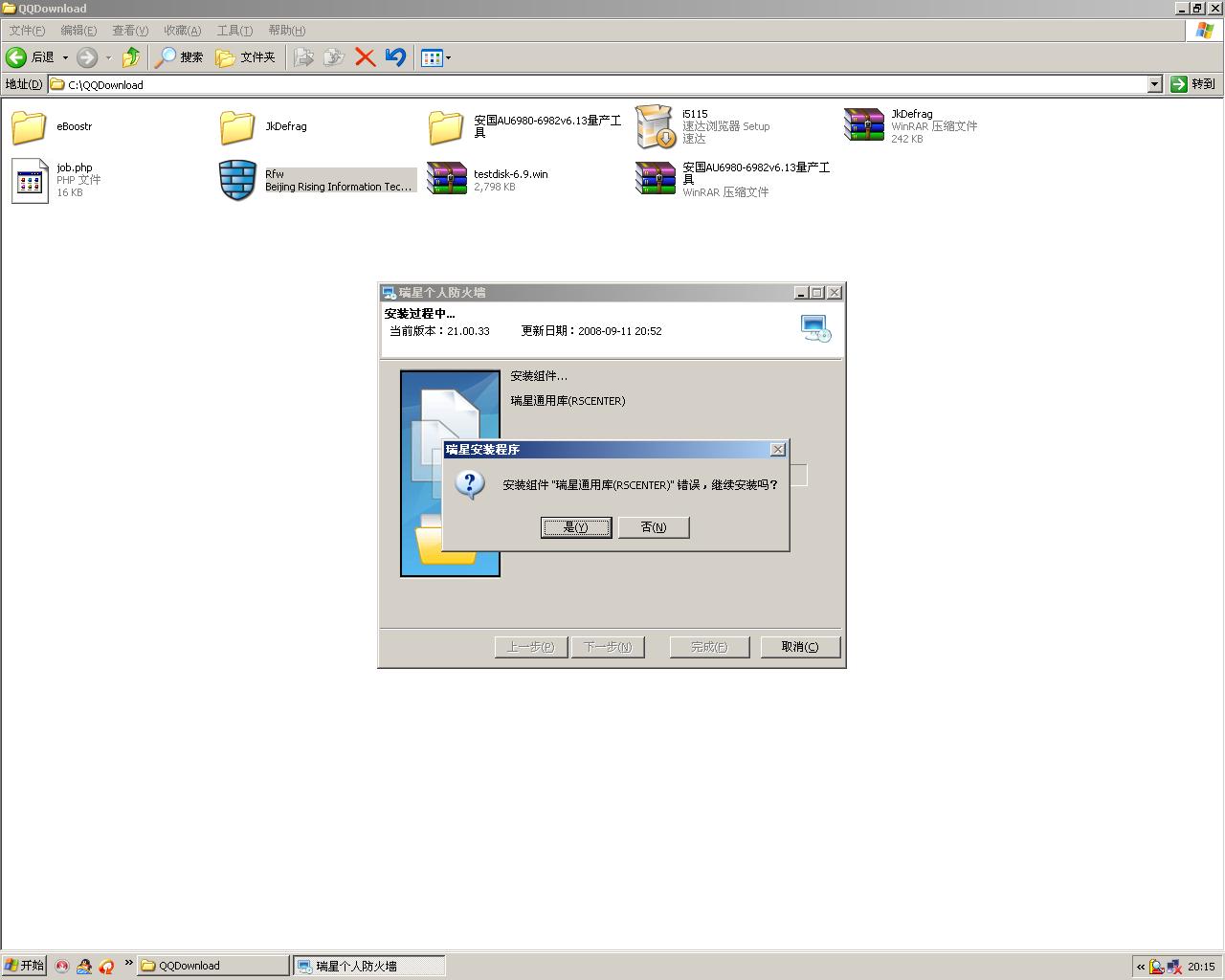Click the disabled 上一步(P) button

[x=531, y=647]
